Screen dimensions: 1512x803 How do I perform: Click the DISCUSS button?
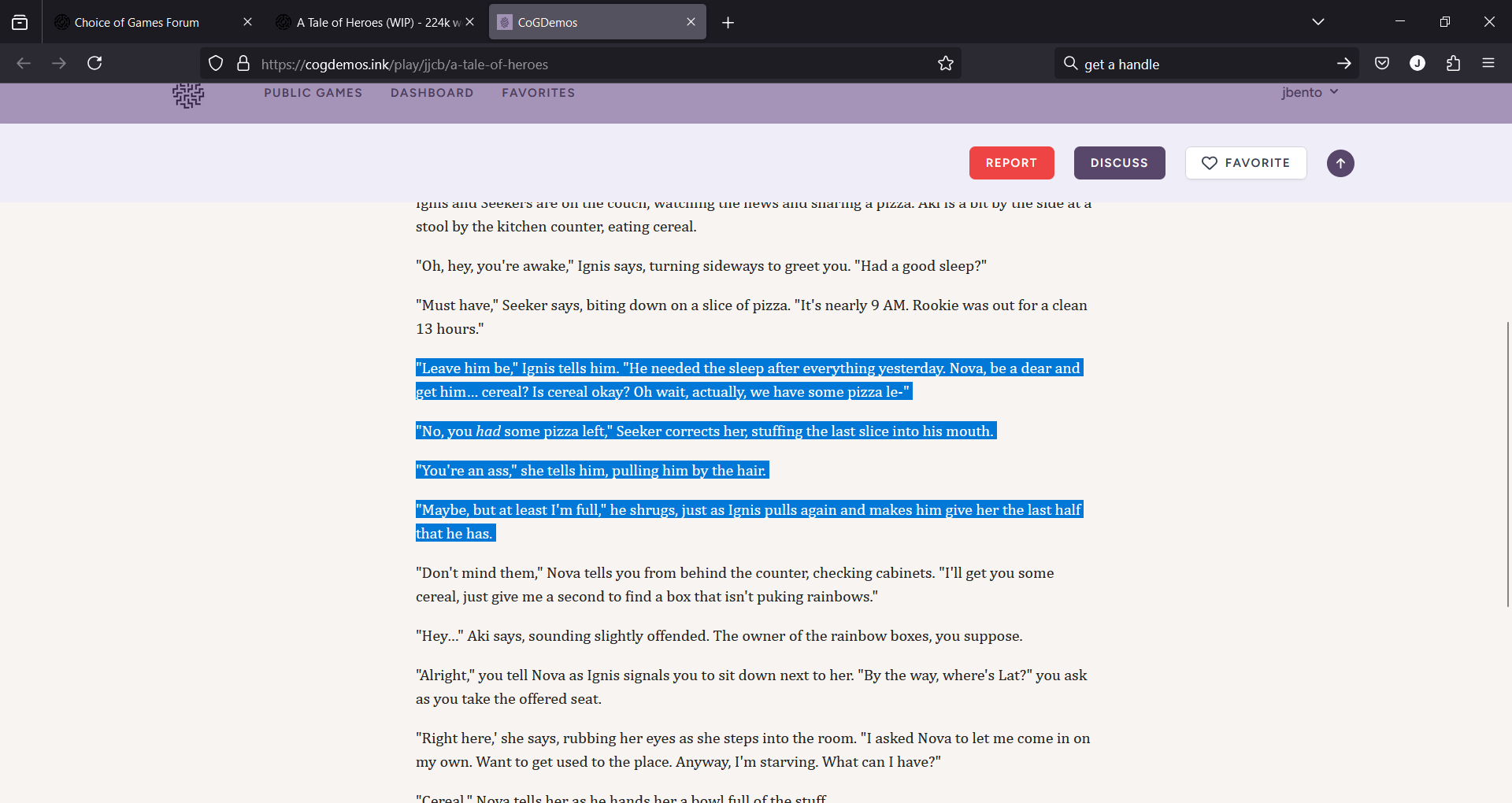1119,163
